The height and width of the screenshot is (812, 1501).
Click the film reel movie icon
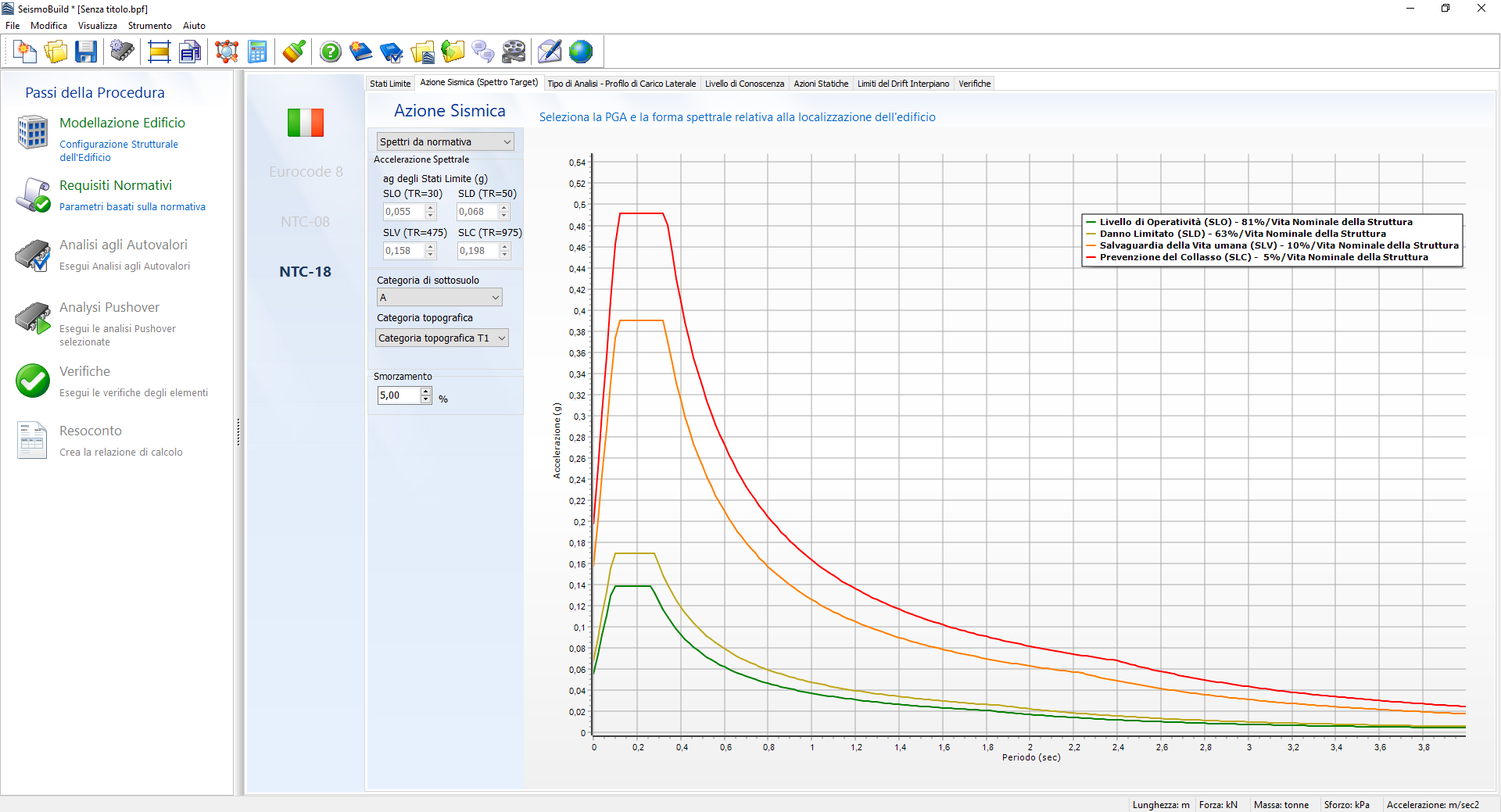(514, 52)
